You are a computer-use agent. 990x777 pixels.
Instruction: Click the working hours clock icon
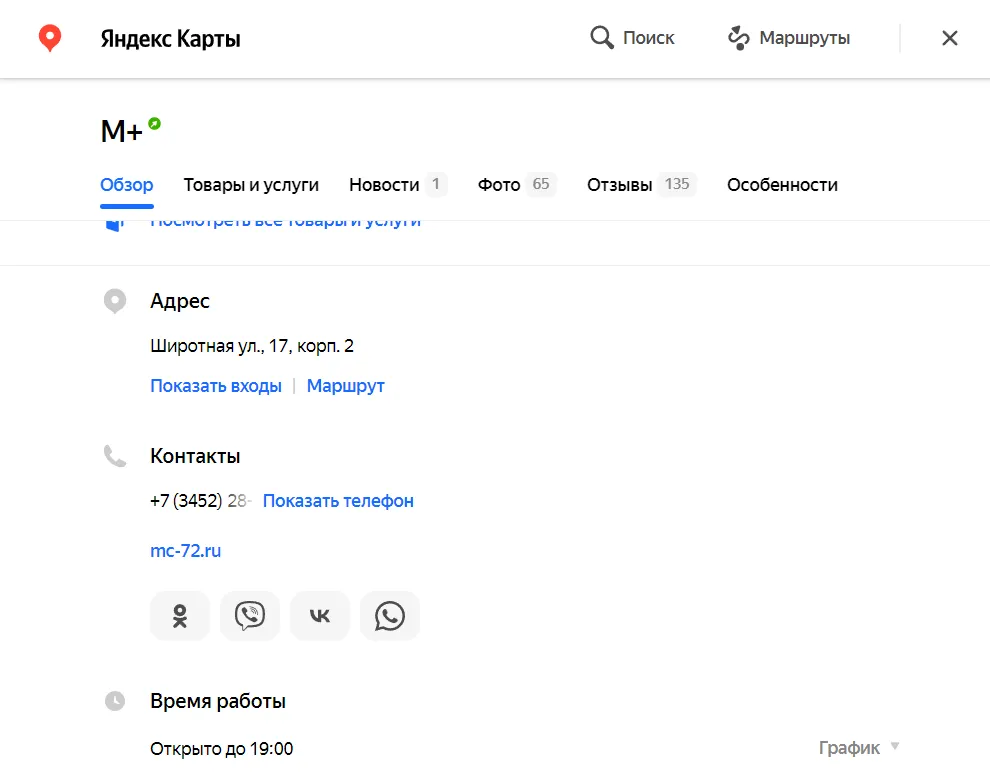point(115,701)
